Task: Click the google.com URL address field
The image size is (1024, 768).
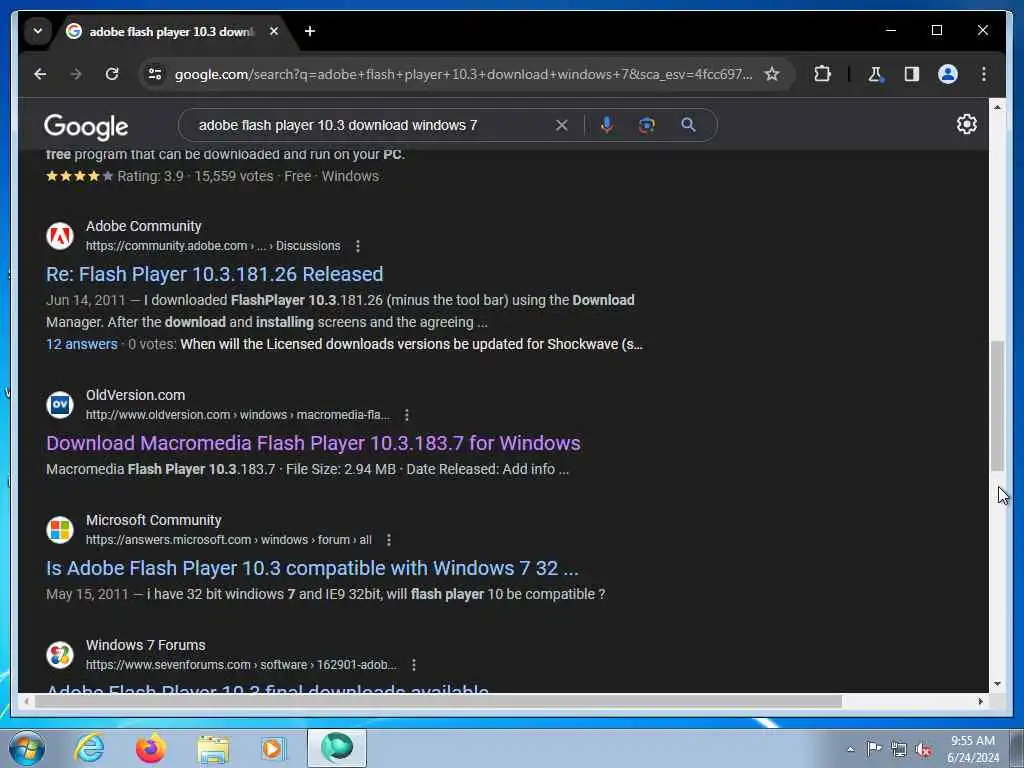Action: click(462, 74)
